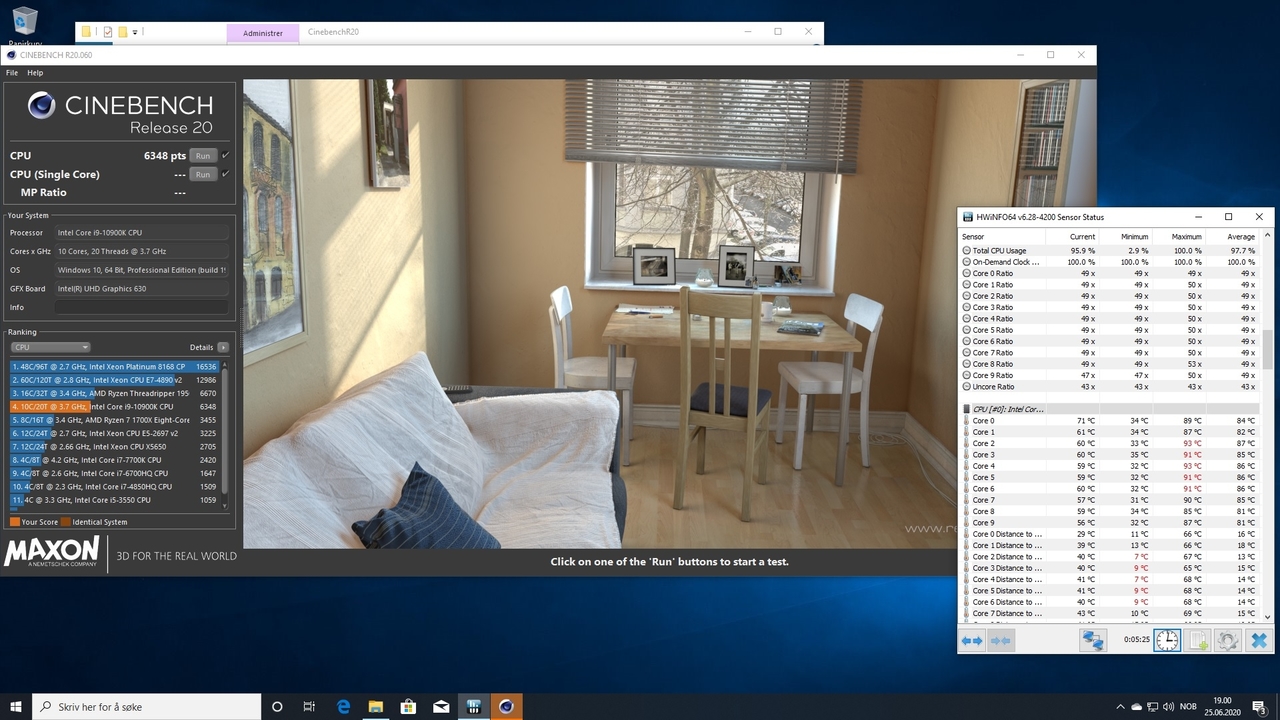
Task: Click the taskbar search box
Action: click(146, 706)
